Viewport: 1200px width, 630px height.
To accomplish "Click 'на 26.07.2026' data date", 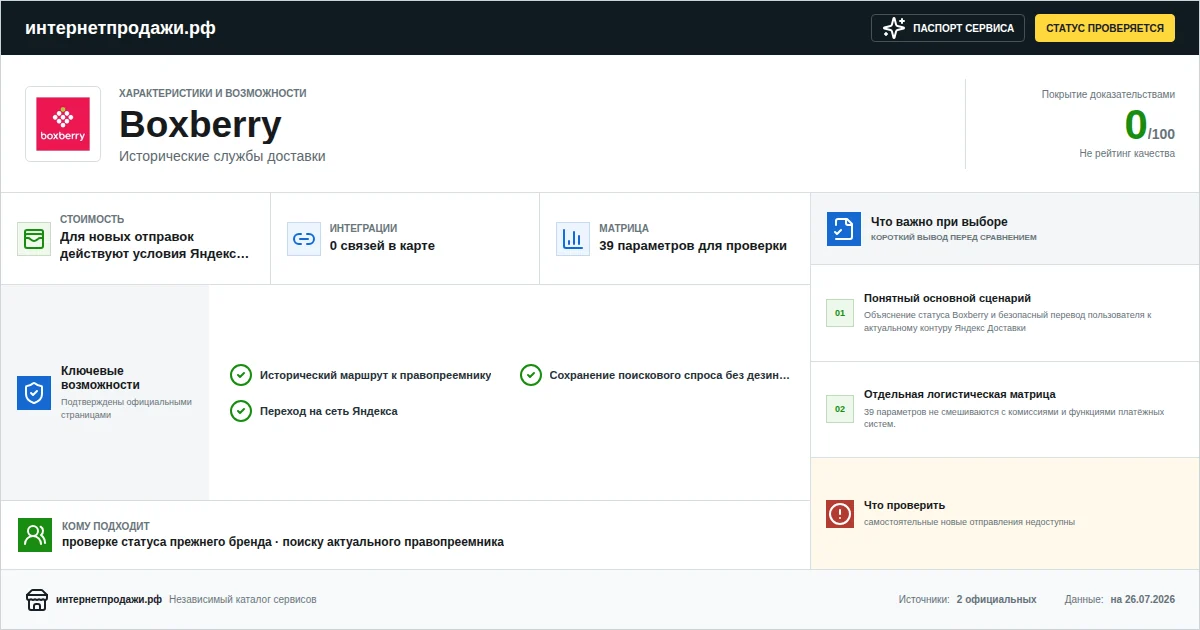I will [1142, 600].
